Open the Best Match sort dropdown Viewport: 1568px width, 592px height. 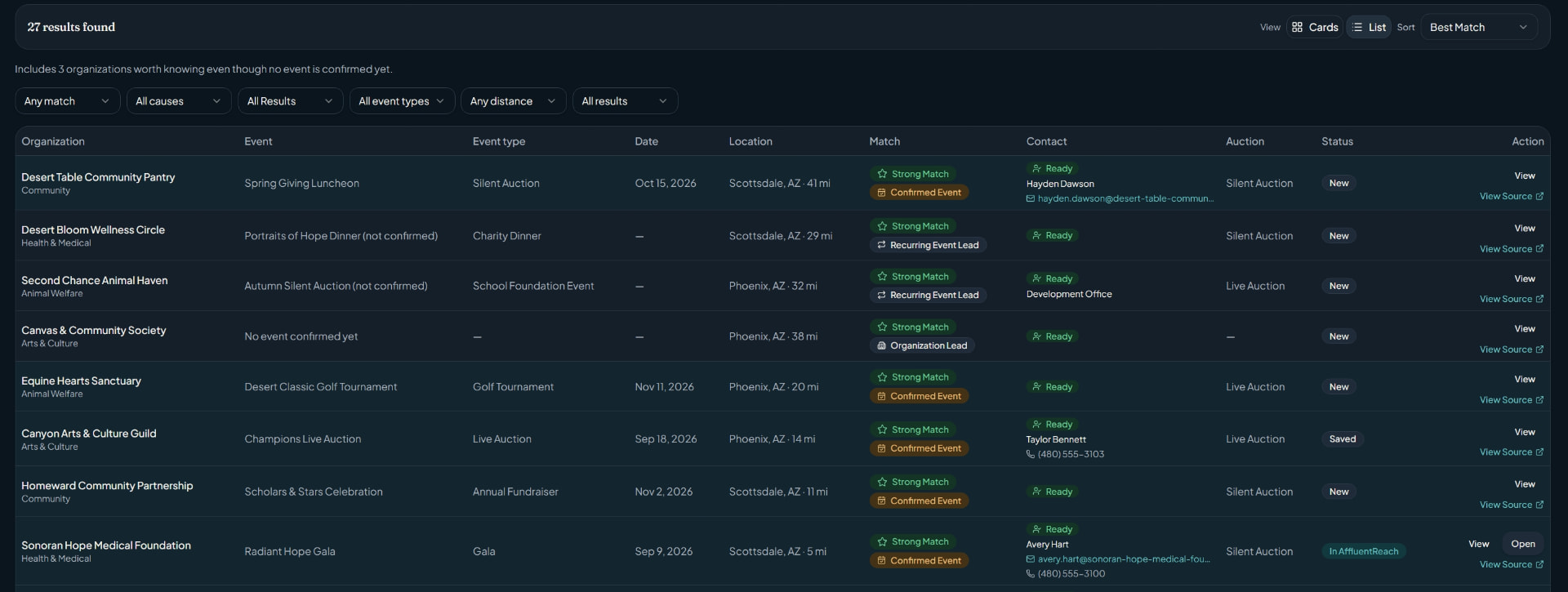1479,27
